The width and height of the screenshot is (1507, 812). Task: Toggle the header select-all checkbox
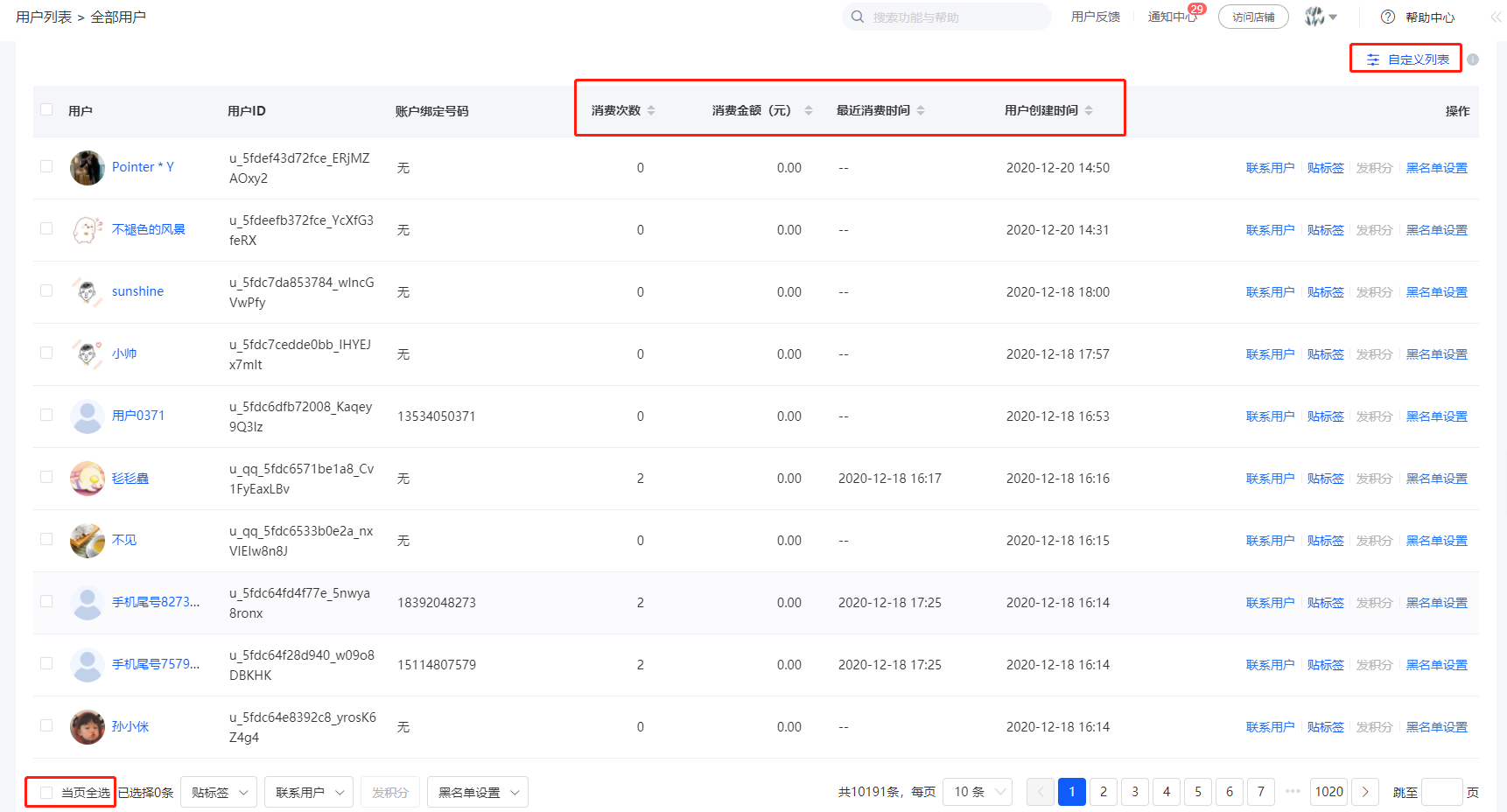pos(46,110)
